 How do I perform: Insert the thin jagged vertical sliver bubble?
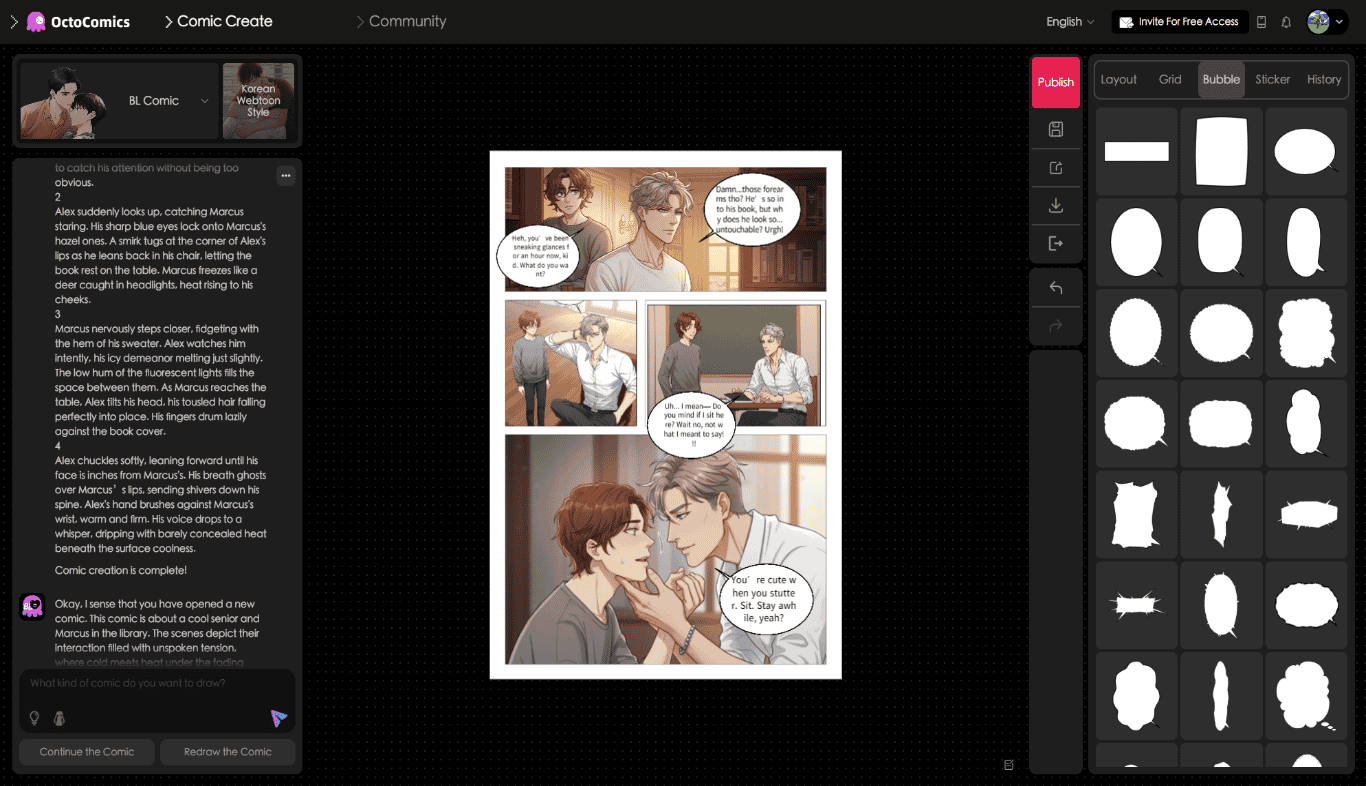click(1221, 514)
